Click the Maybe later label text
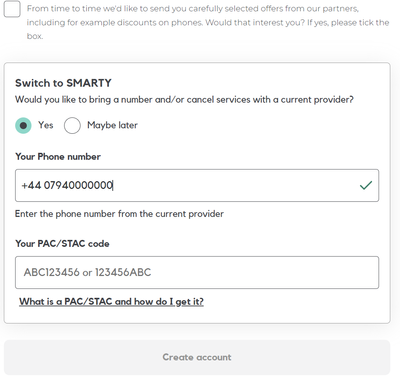Viewport: 400px width, 381px height. (x=112, y=125)
